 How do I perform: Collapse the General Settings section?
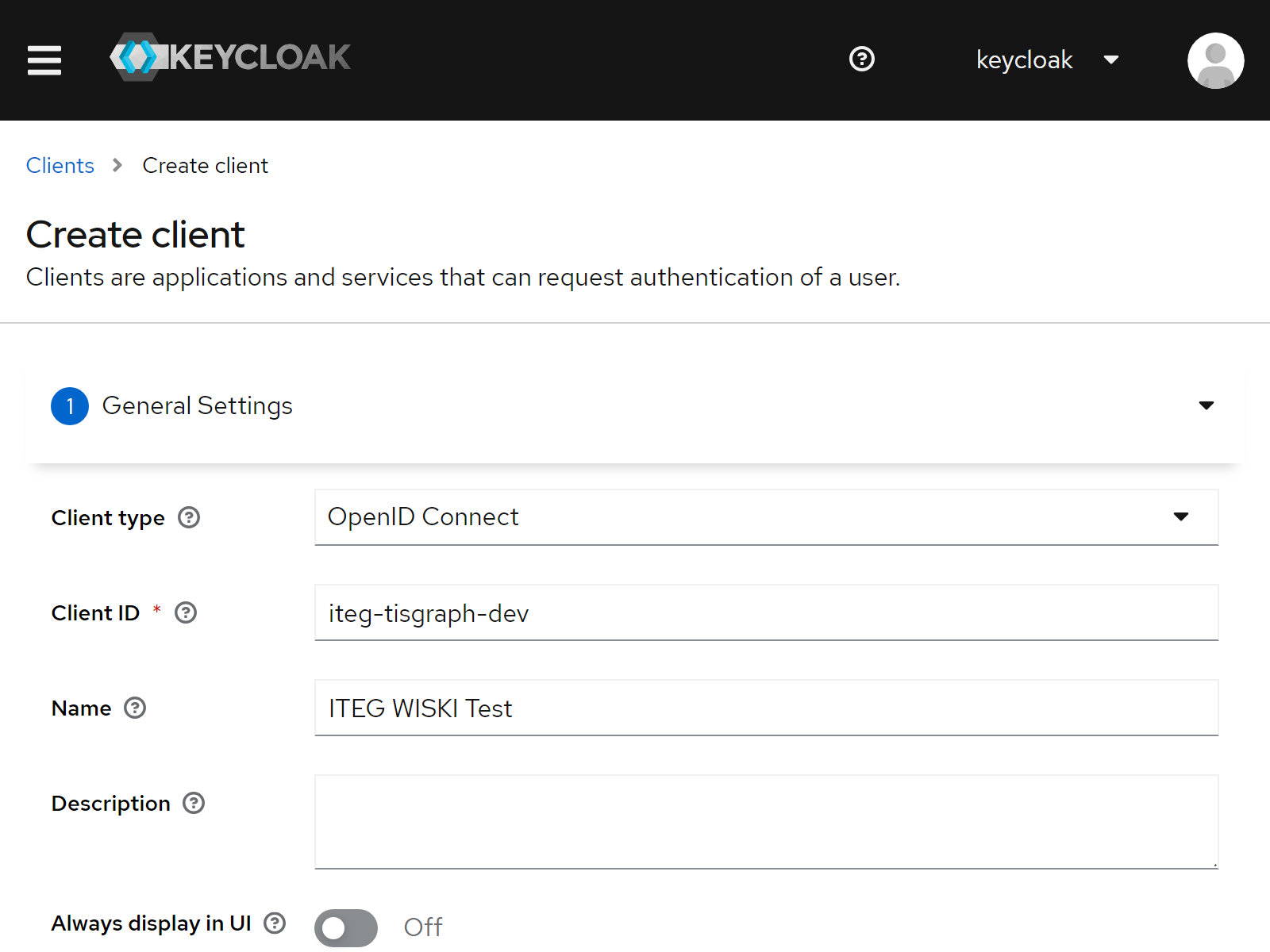click(x=1206, y=405)
